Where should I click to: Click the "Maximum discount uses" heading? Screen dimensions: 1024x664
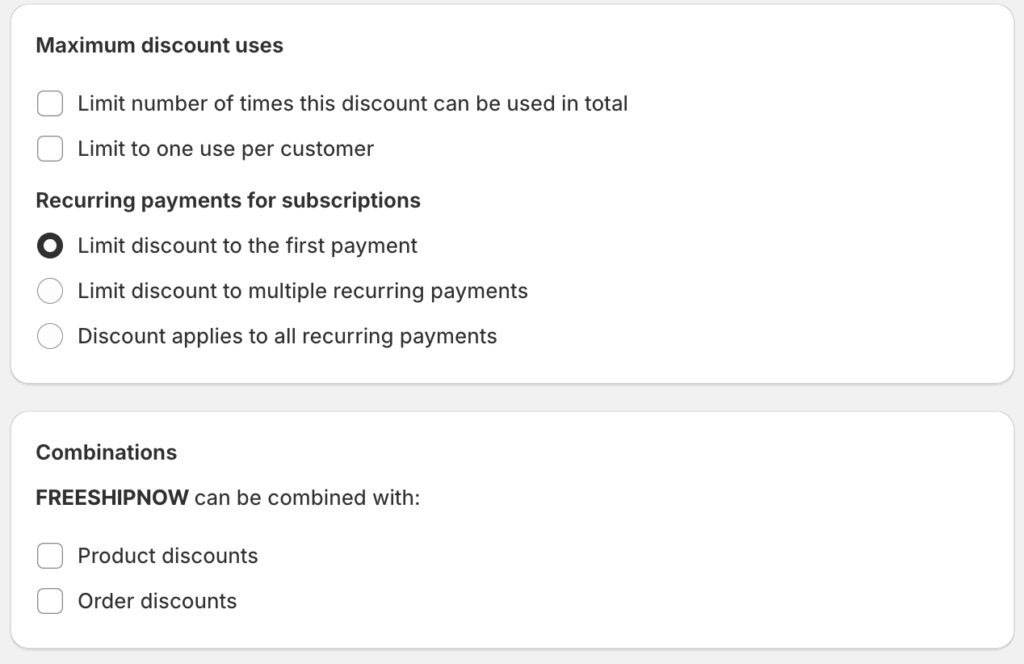(159, 45)
